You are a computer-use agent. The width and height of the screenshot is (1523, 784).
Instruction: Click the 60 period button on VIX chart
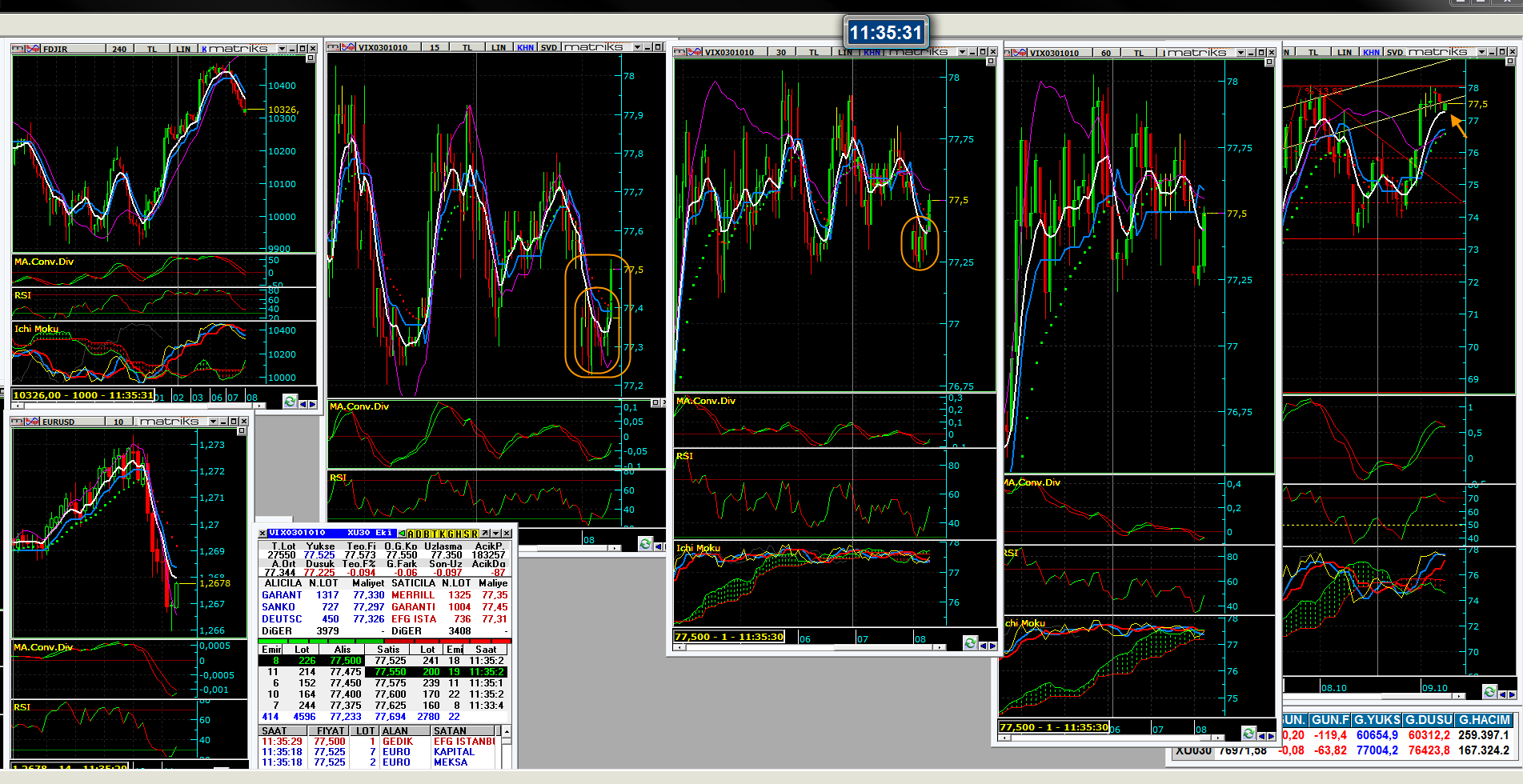(x=1105, y=53)
